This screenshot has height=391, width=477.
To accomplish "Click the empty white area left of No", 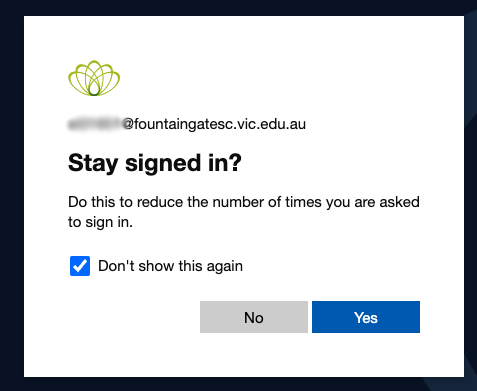I will pyautogui.click(x=133, y=317).
